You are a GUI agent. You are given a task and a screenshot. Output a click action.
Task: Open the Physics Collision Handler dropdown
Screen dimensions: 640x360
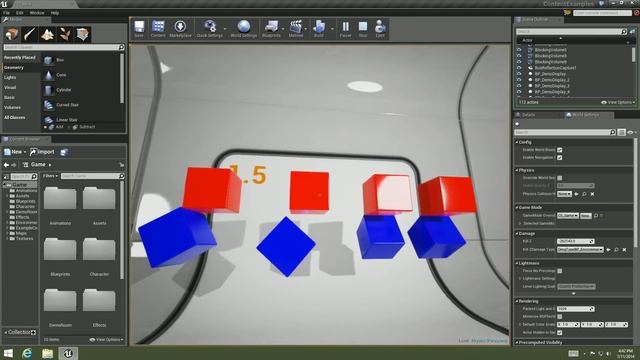pyautogui.click(x=564, y=194)
